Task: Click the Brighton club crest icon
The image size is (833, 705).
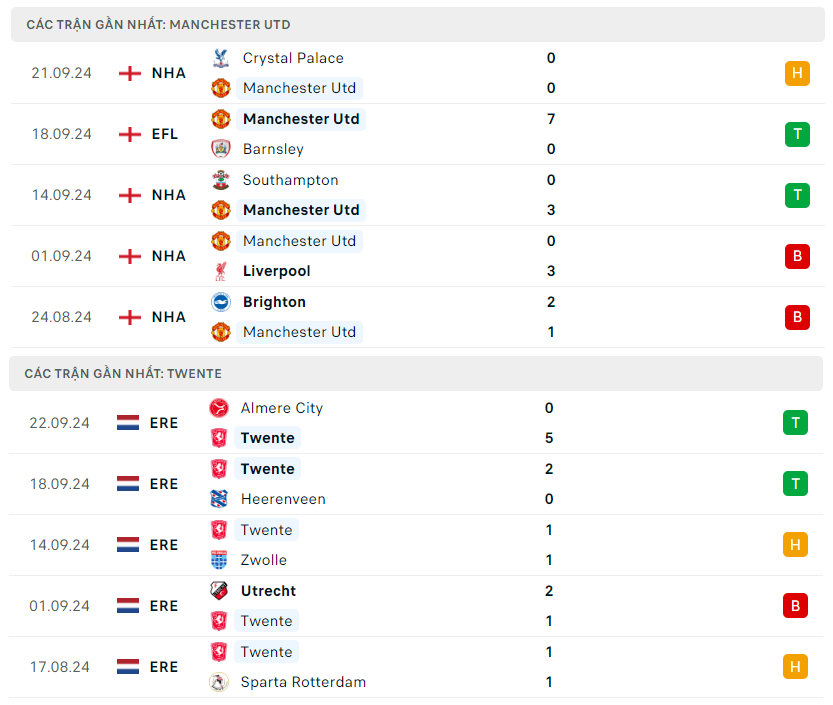Action: tap(221, 302)
